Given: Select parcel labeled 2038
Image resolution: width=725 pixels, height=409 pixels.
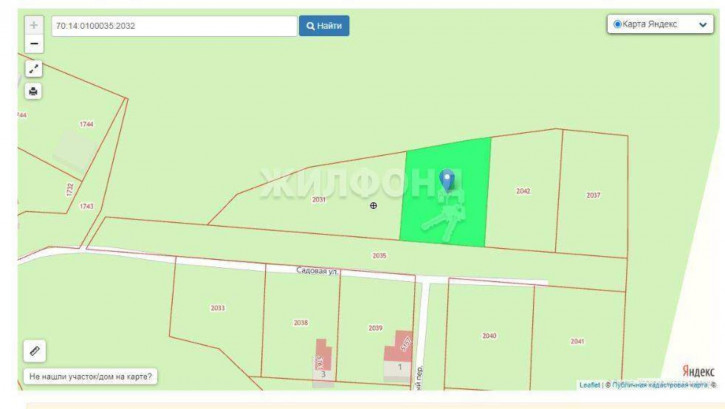Looking at the screenshot, I should pyautogui.click(x=301, y=323).
